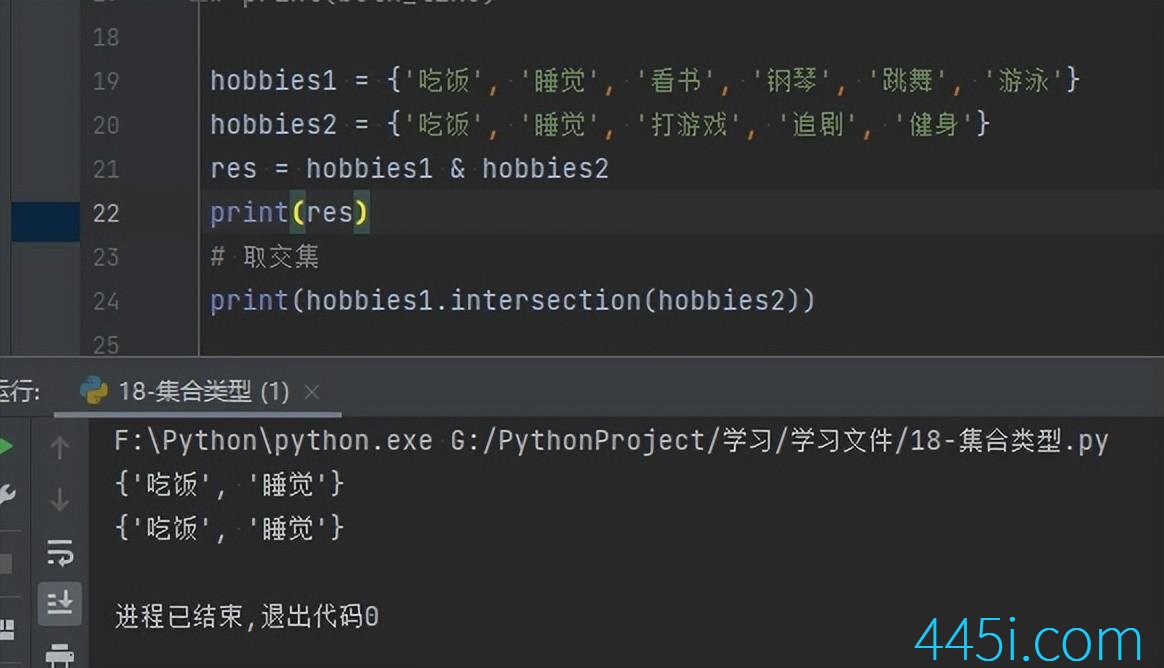Viewport: 1164px width, 668px height.
Task: Toggle soft-wrap in run console
Action: (x=59, y=551)
